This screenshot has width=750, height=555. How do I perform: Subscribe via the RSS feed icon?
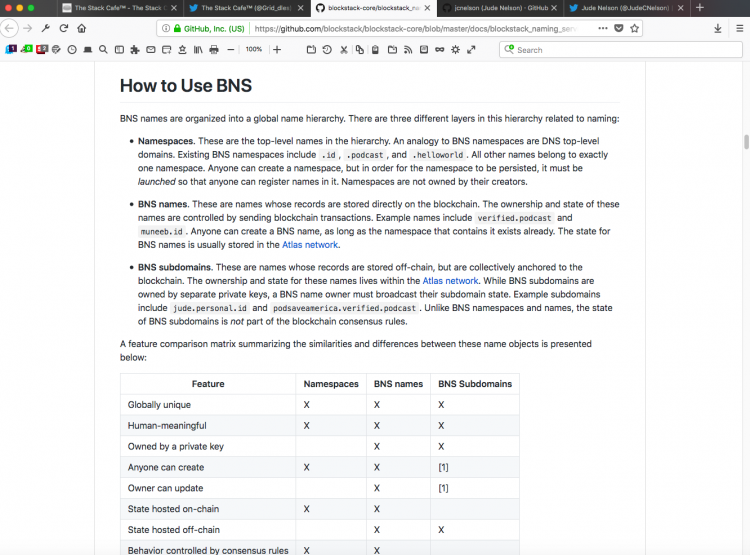click(x=408, y=50)
